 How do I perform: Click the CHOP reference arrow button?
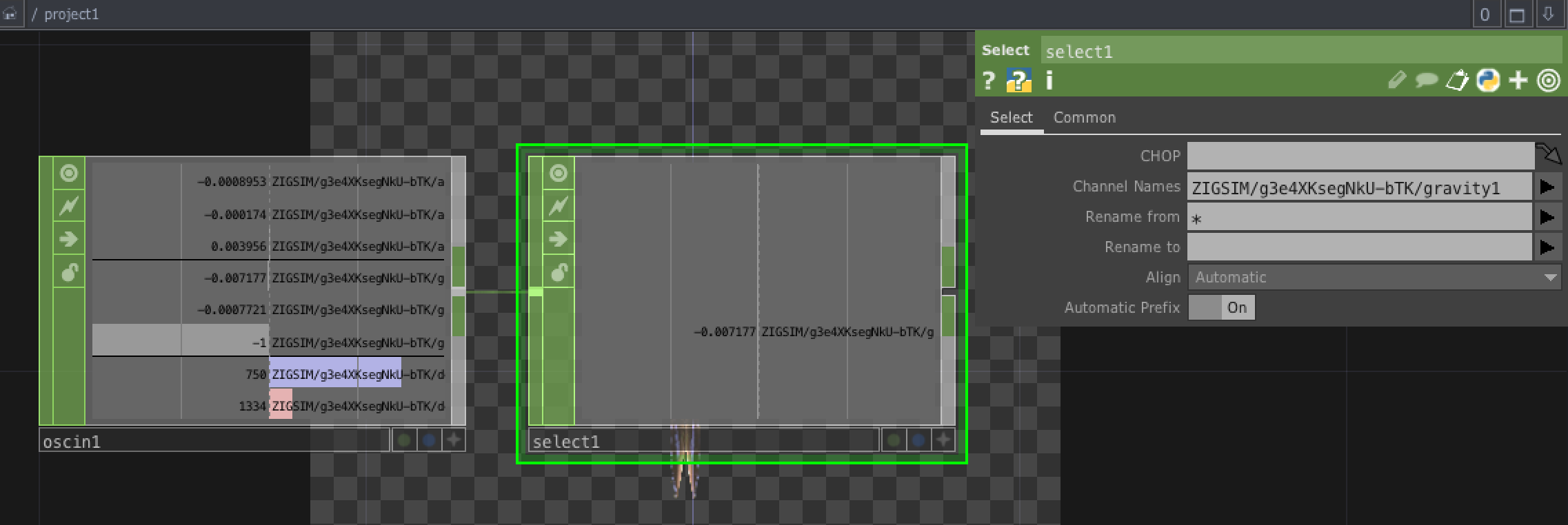[x=1548, y=154]
